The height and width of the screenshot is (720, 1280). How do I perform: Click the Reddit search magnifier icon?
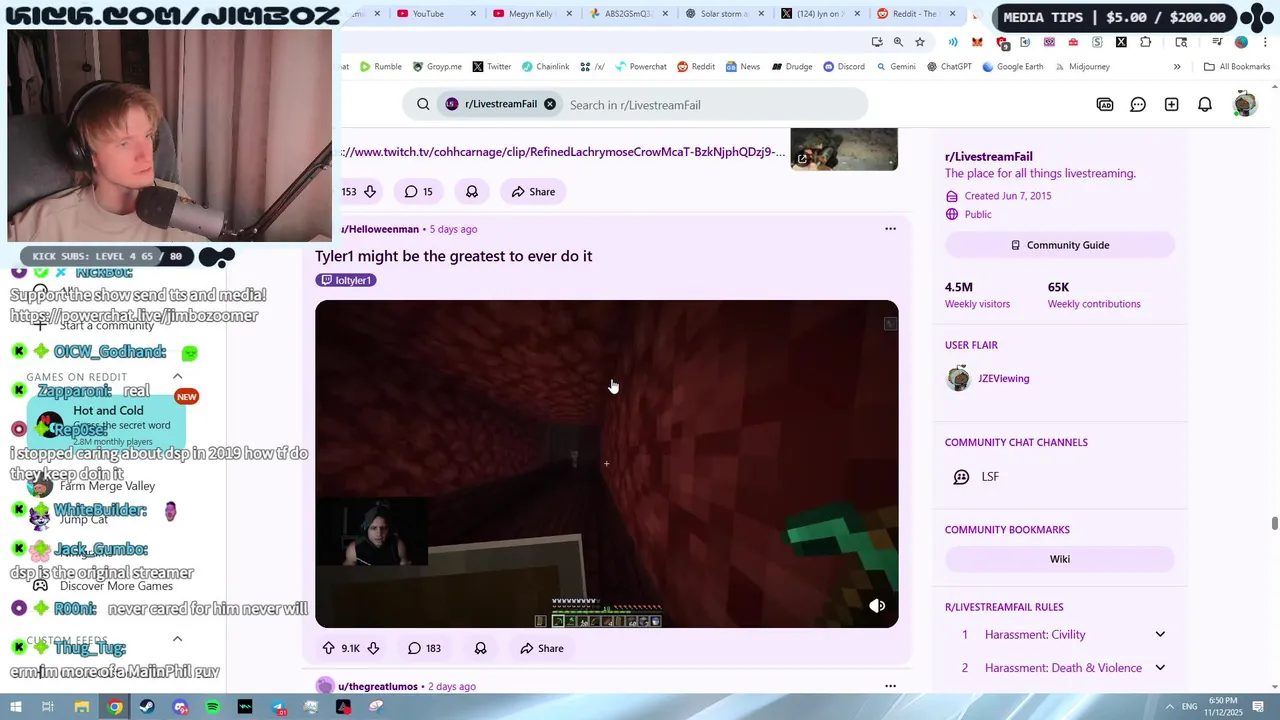(423, 104)
